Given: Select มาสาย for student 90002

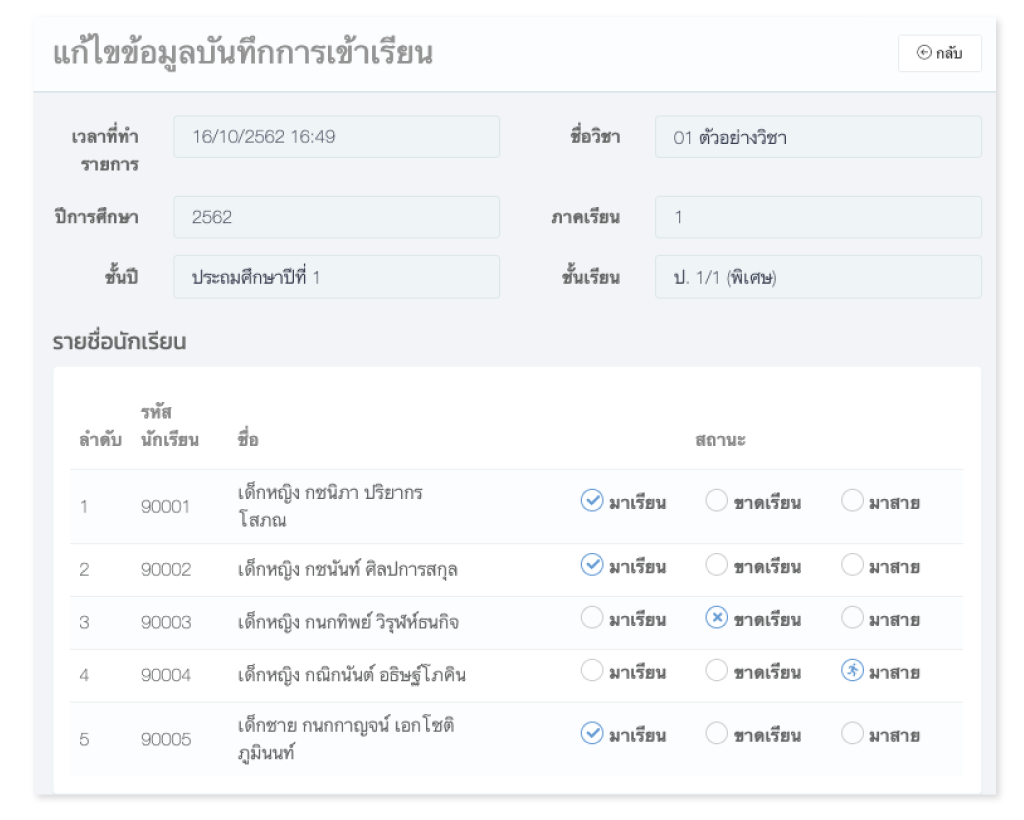Looking at the screenshot, I should pos(851,566).
